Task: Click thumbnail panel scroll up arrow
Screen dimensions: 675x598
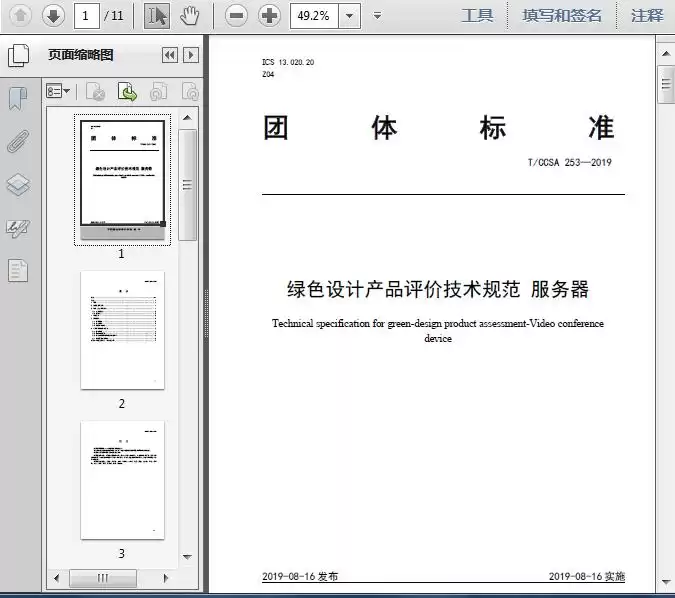Action: 187,118
